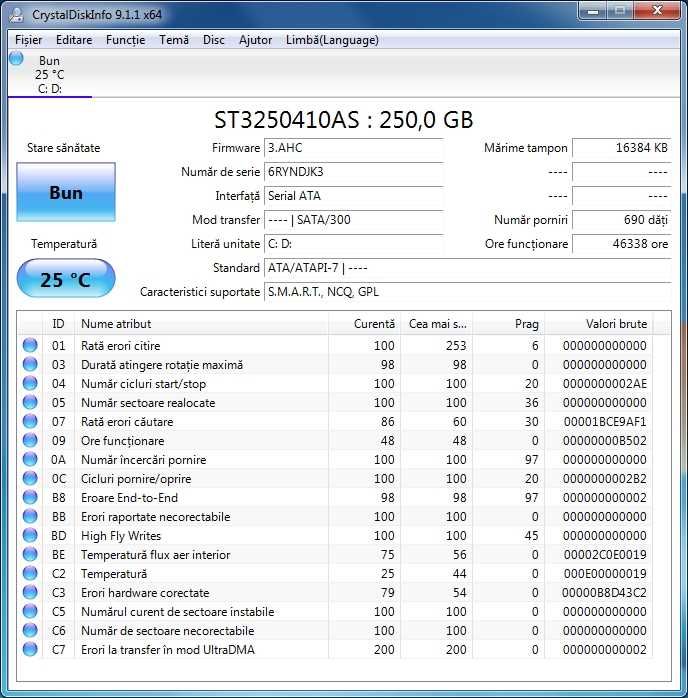Viewport: 688px width, 698px height.
Task: Click the Prag column header
Action: tap(509, 324)
